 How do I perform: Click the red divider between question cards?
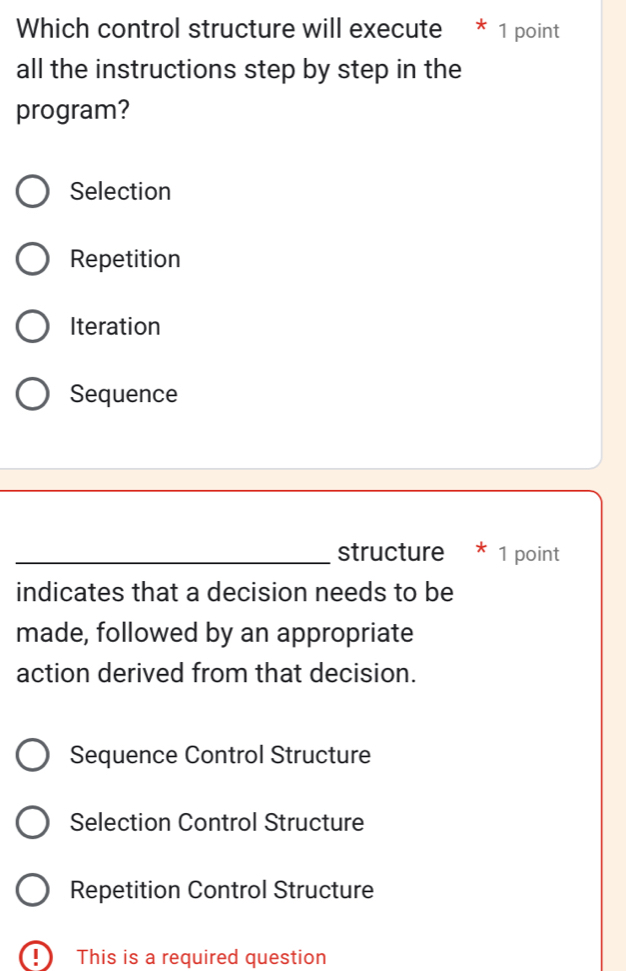300,481
